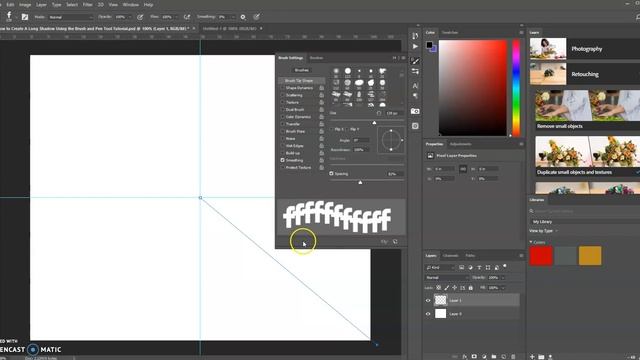
Task: Delete layer trash icon
Action: [513, 357]
